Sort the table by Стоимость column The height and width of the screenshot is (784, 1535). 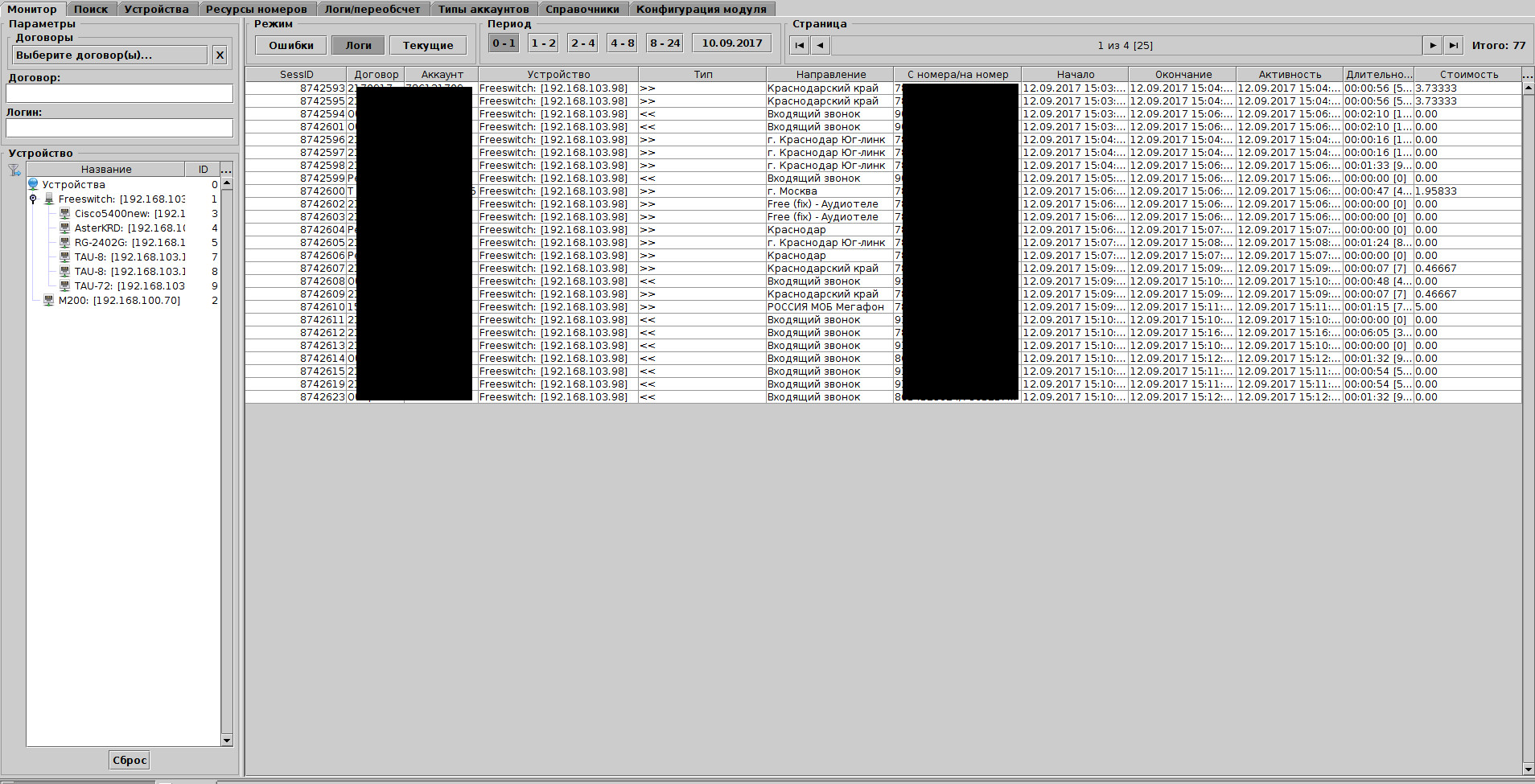1468,74
